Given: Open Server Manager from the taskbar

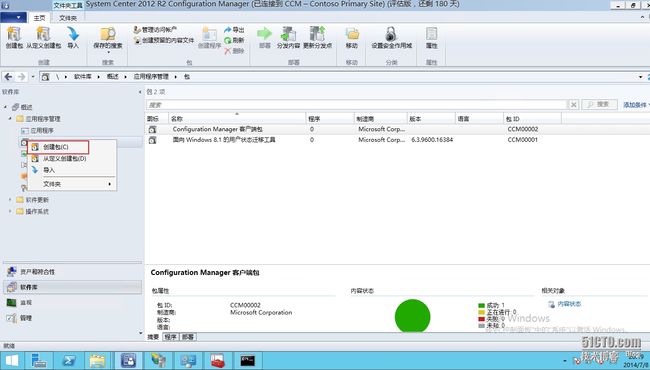Looking at the screenshot, I should [39, 360].
